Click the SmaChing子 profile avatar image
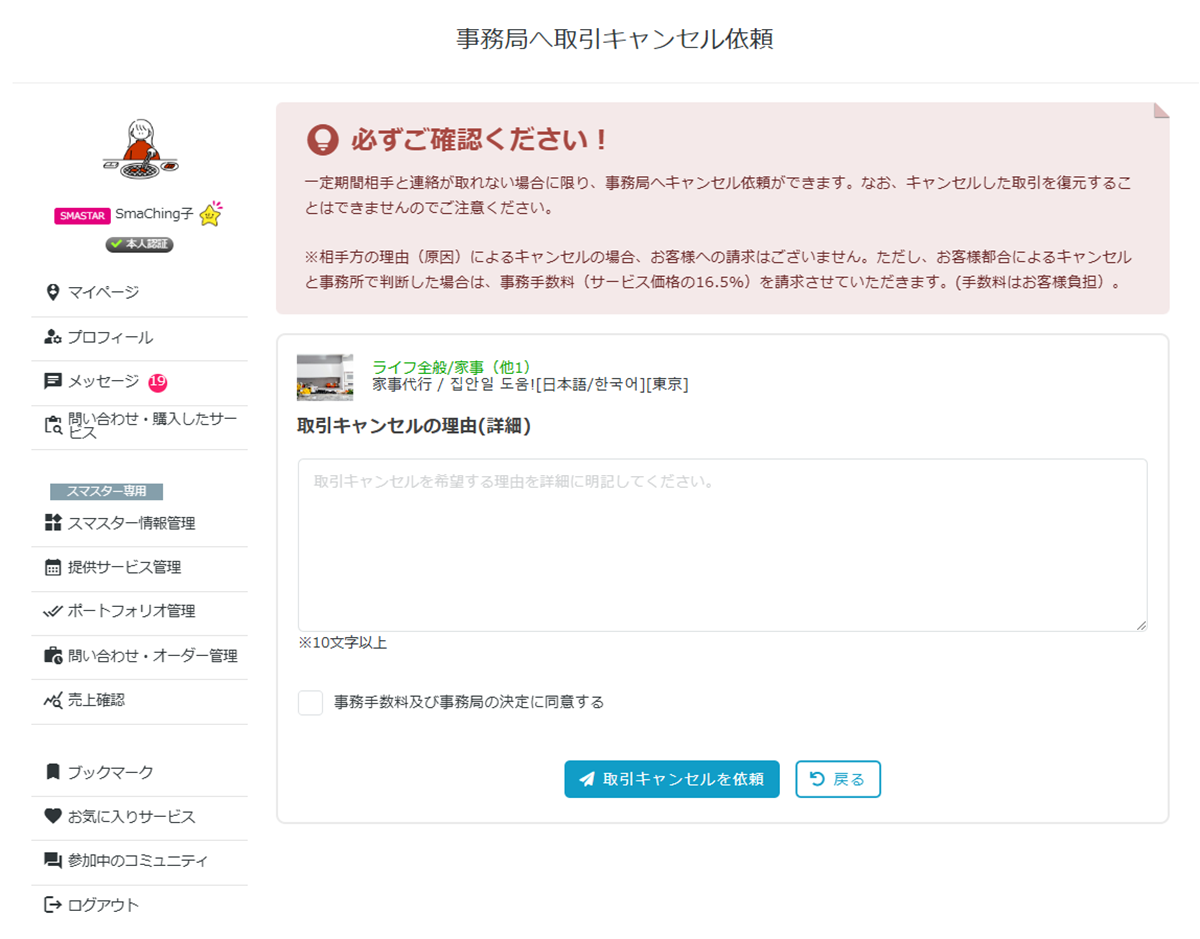This screenshot has height=939, width=1200. (140, 150)
